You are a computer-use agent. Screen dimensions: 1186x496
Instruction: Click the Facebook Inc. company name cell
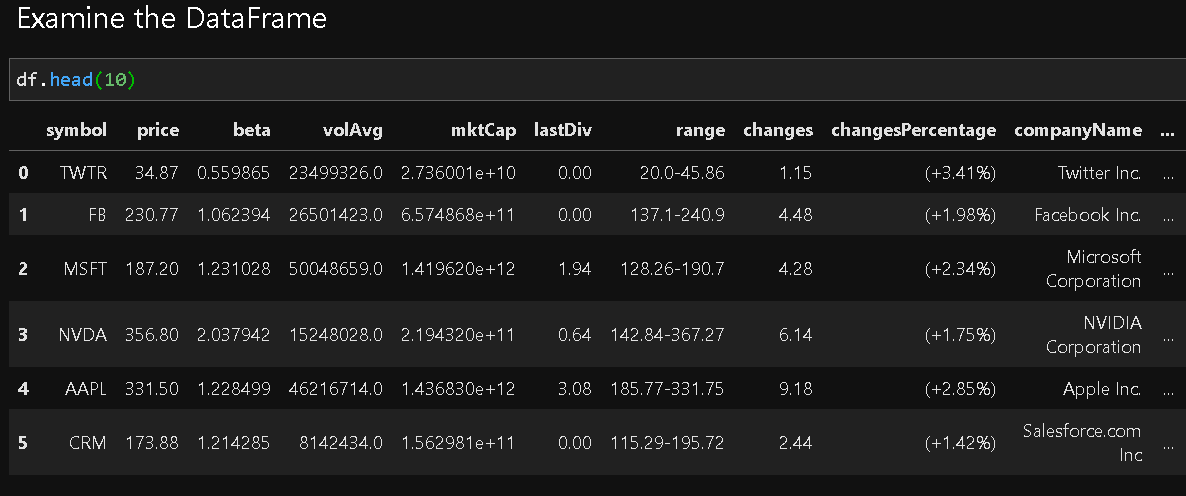pyautogui.click(x=1087, y=215)
